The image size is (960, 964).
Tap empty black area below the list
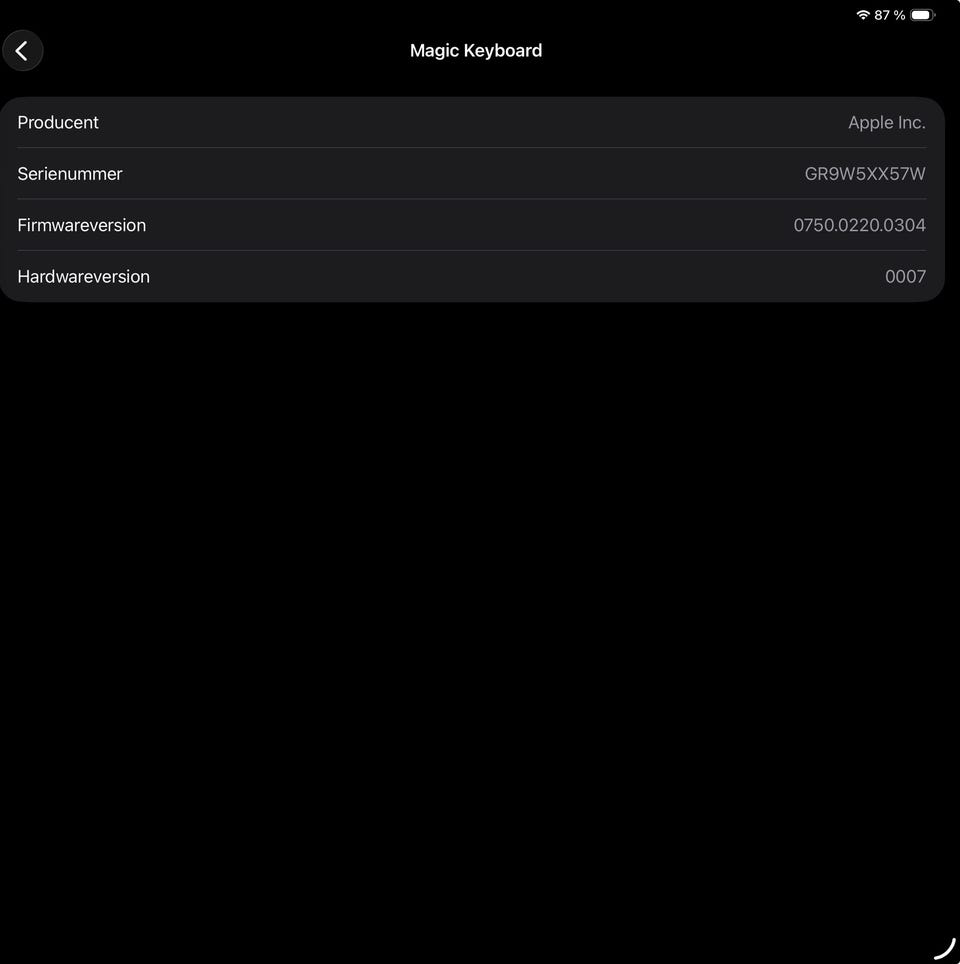[x=480, y=615]
